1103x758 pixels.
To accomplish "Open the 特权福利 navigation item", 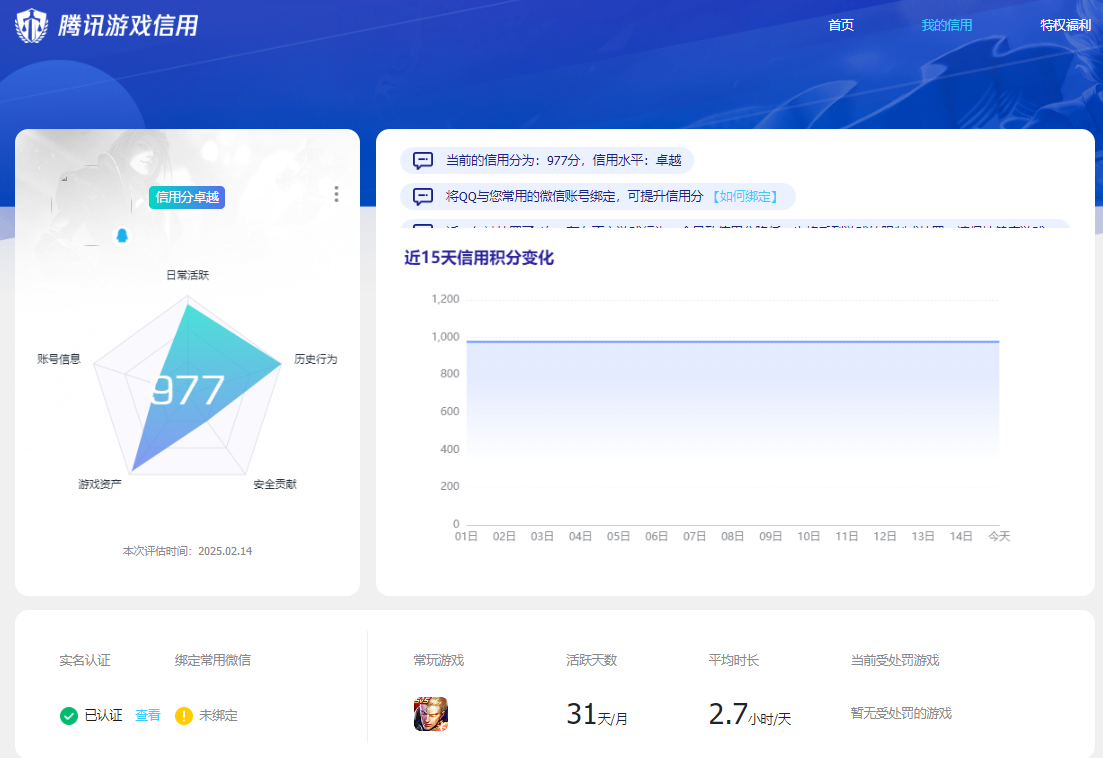I will click(1066, 25).
